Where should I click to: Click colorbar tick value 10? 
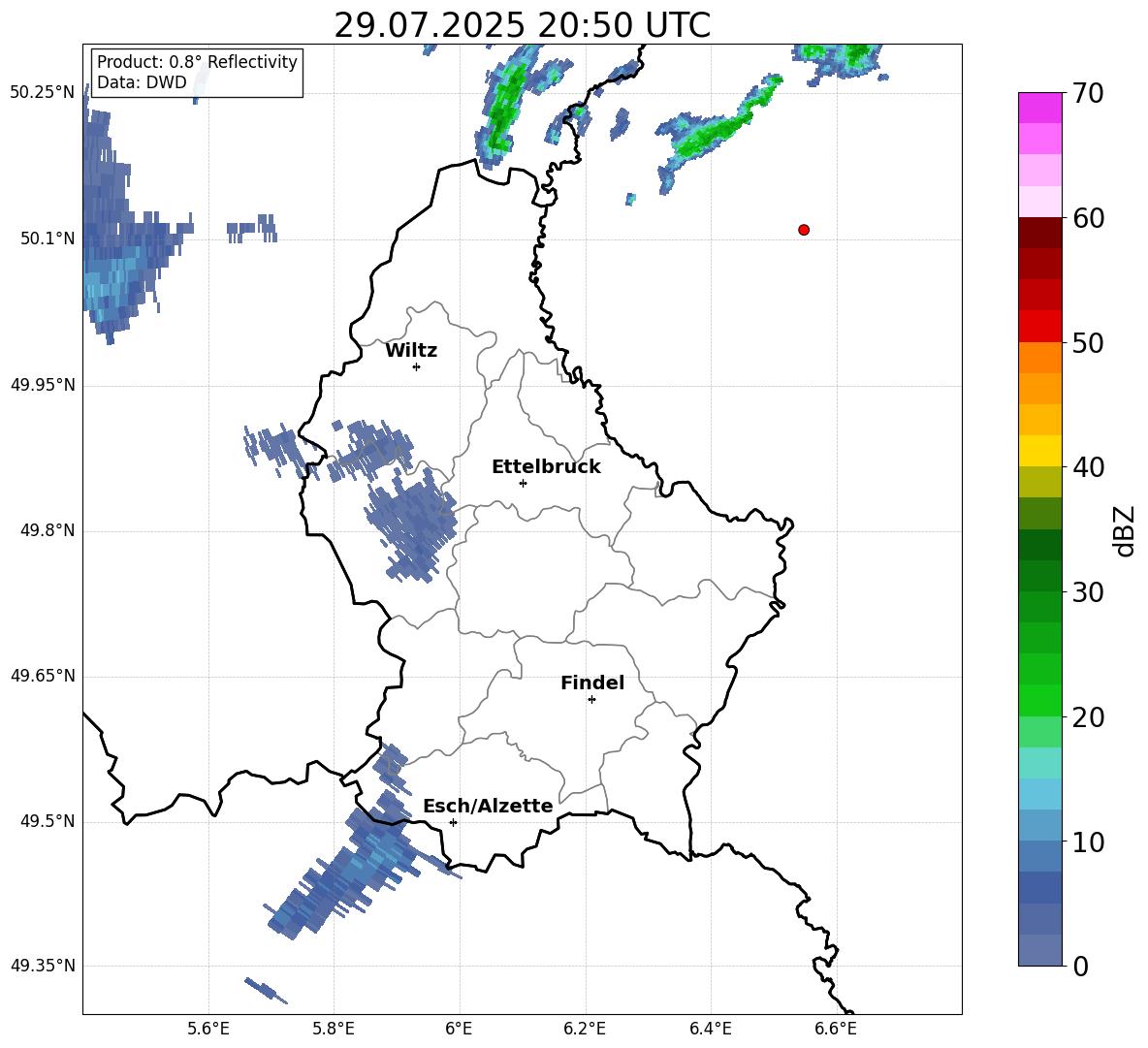pyautogui.click(x=1088, y=842)
